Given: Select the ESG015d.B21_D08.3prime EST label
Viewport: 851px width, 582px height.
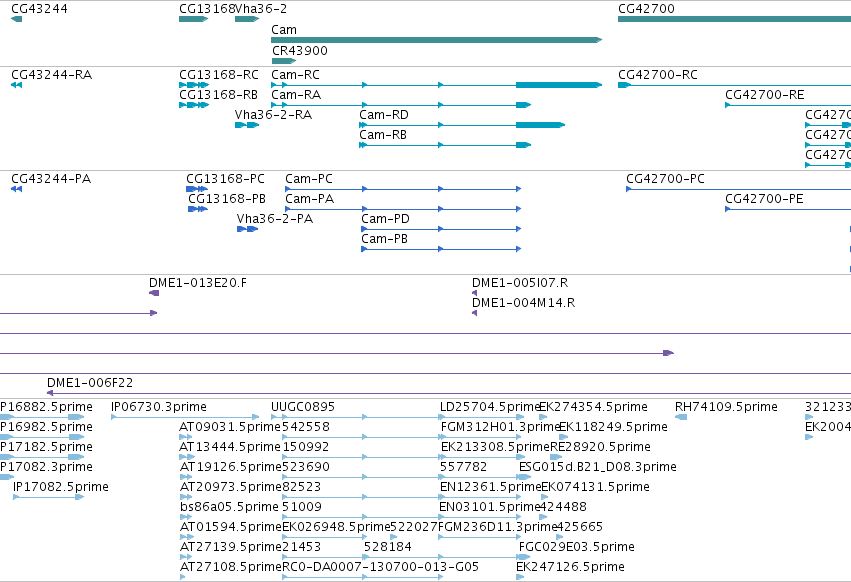Looking at the screenshot, I should click(598, 467).
